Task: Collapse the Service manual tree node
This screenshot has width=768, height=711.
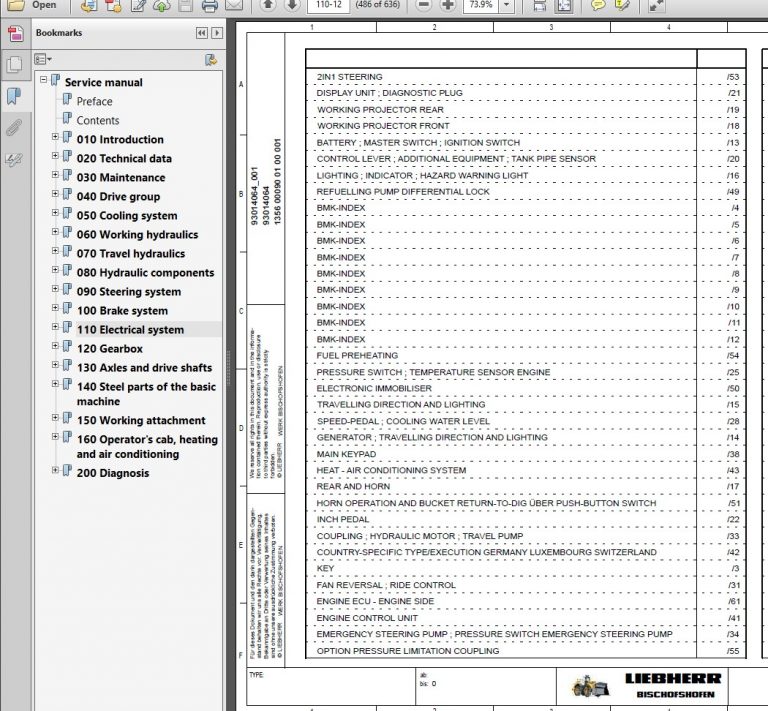Action: [x=44, y=79]
